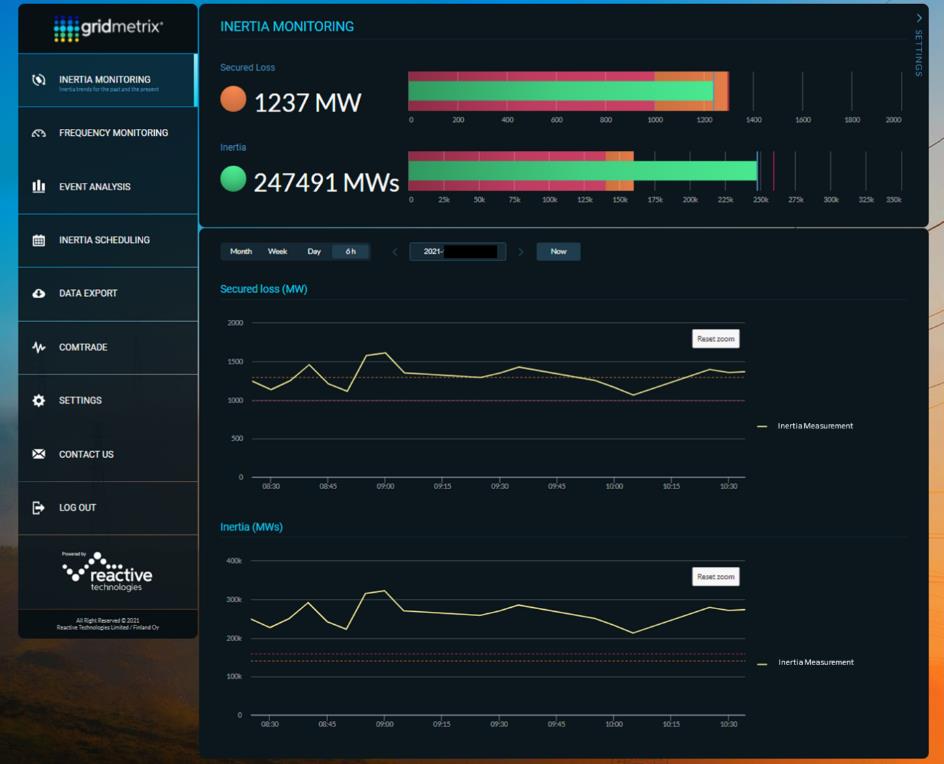Advance to next date with right chevron
Screen dimensions: 944x764
[521, 252]
